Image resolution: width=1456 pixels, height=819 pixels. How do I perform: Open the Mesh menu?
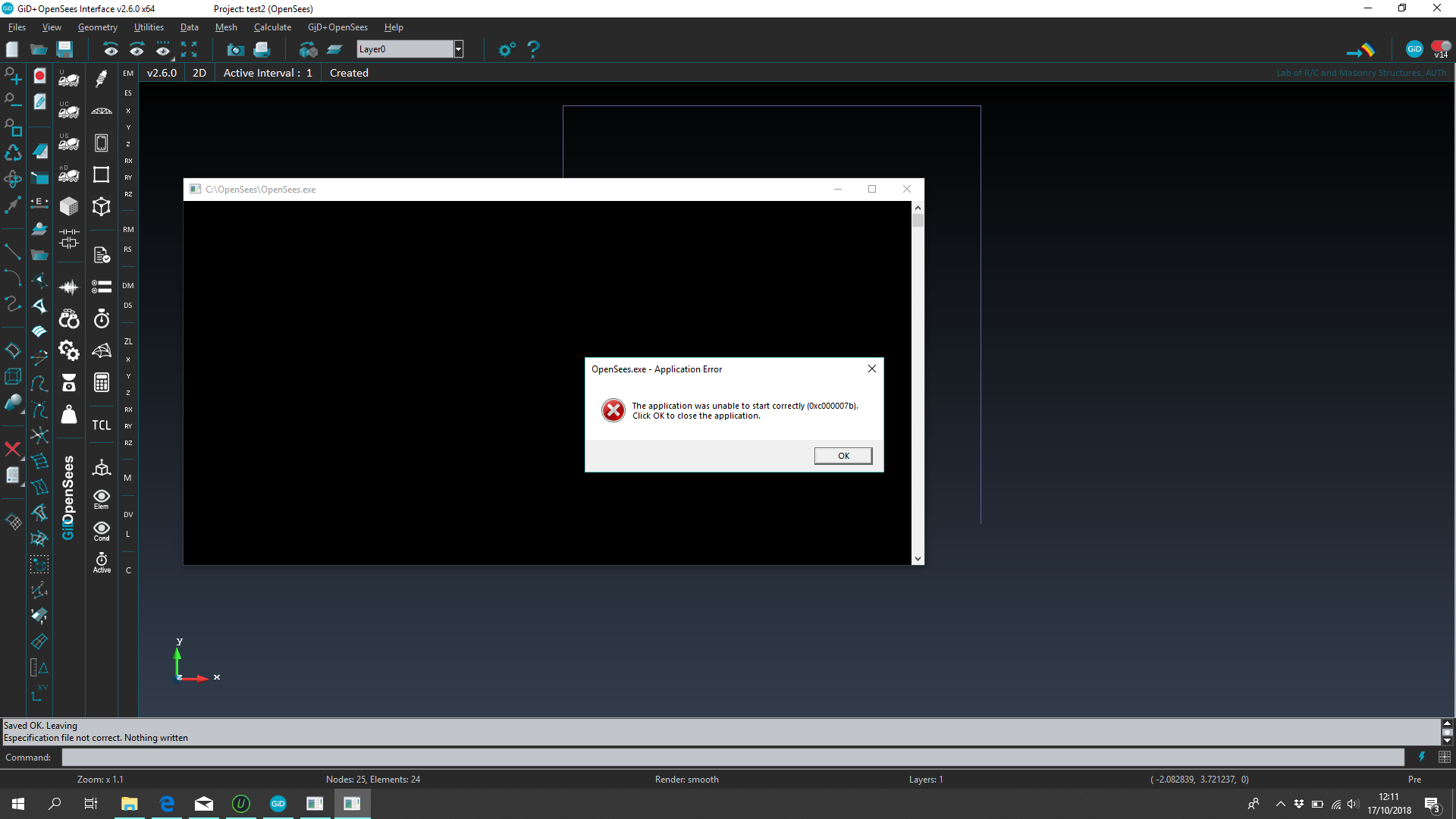226,27
